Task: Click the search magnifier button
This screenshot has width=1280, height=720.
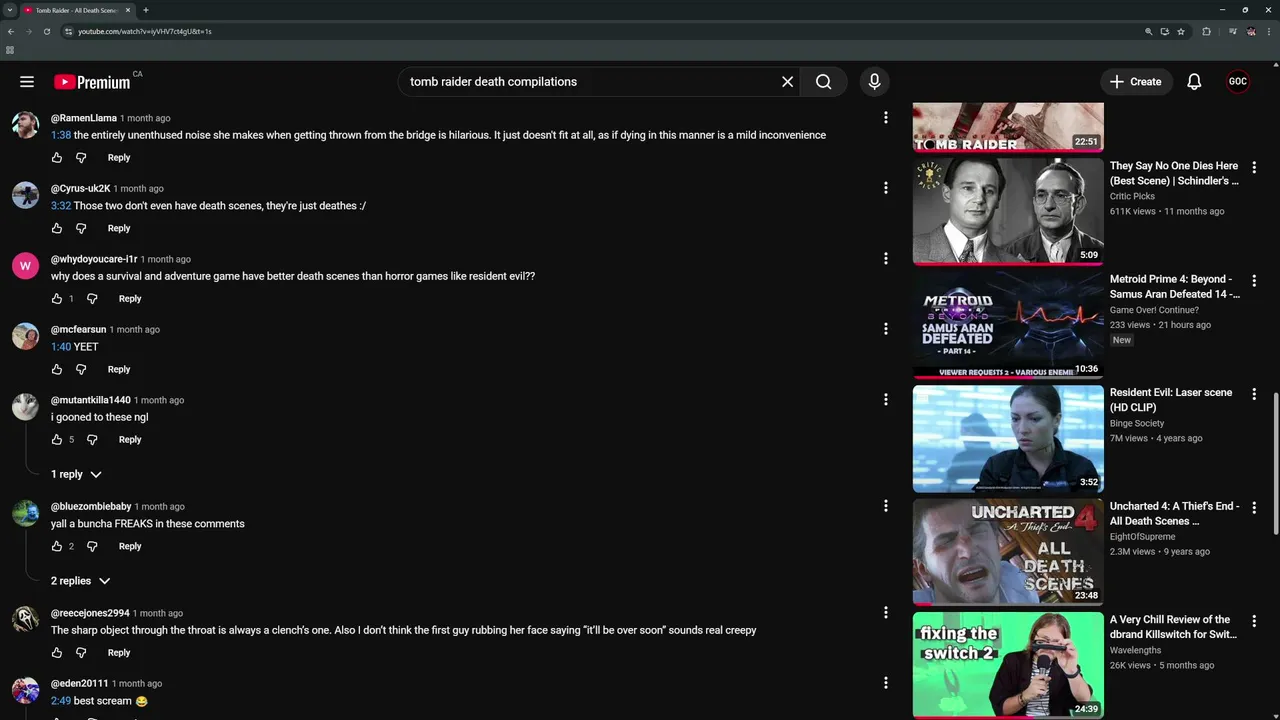Action: 823,82
